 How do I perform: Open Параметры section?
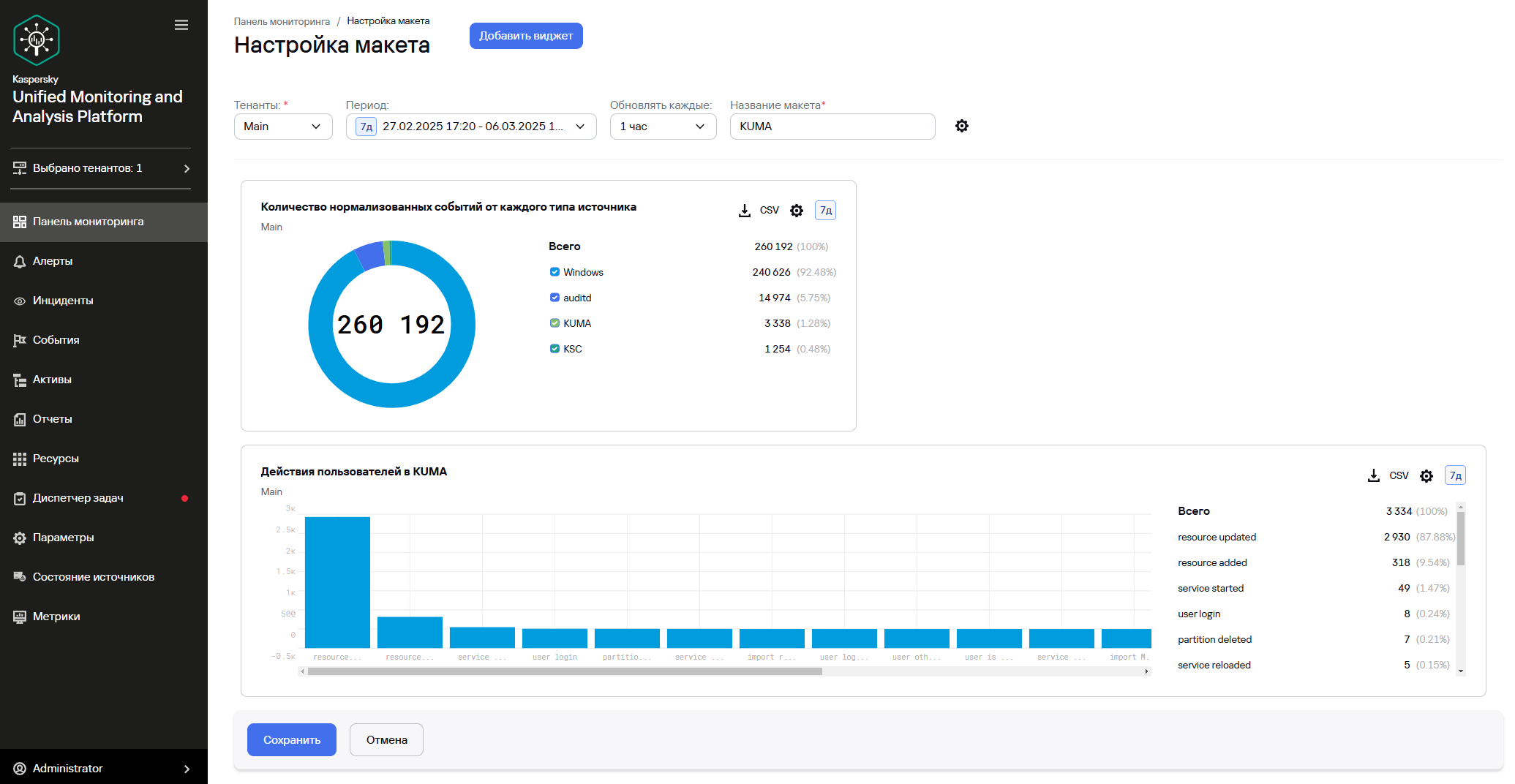(104, 538)
